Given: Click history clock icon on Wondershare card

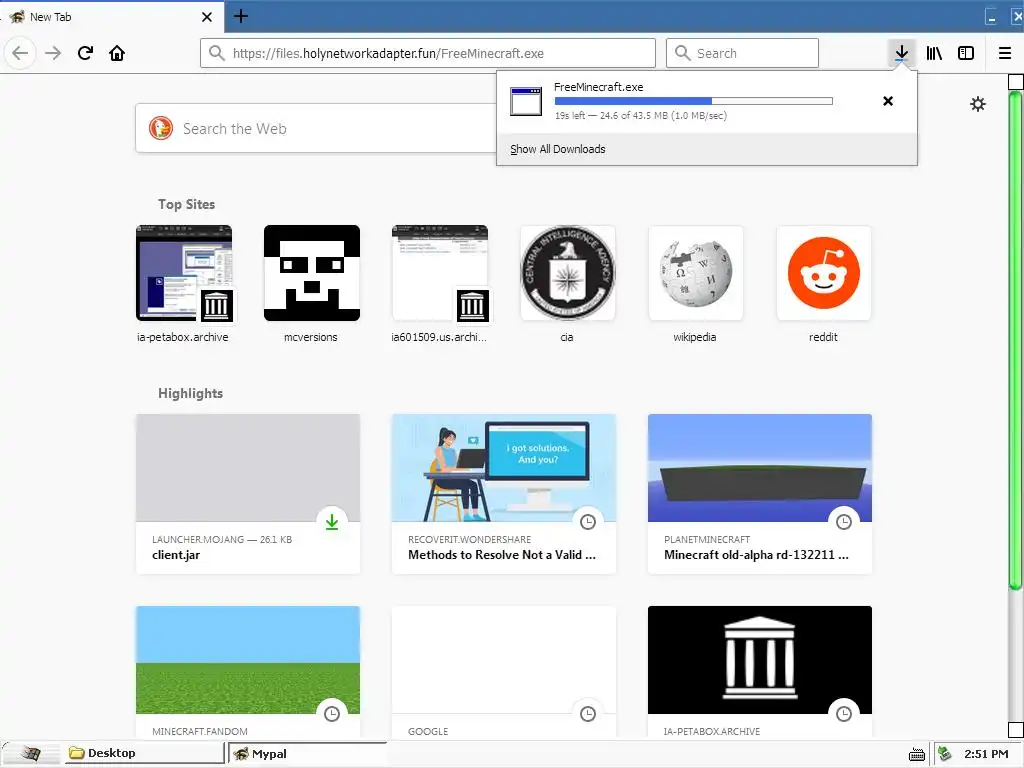Looking at the screenshot, I should pyautogui.click(x=588, y=522).
